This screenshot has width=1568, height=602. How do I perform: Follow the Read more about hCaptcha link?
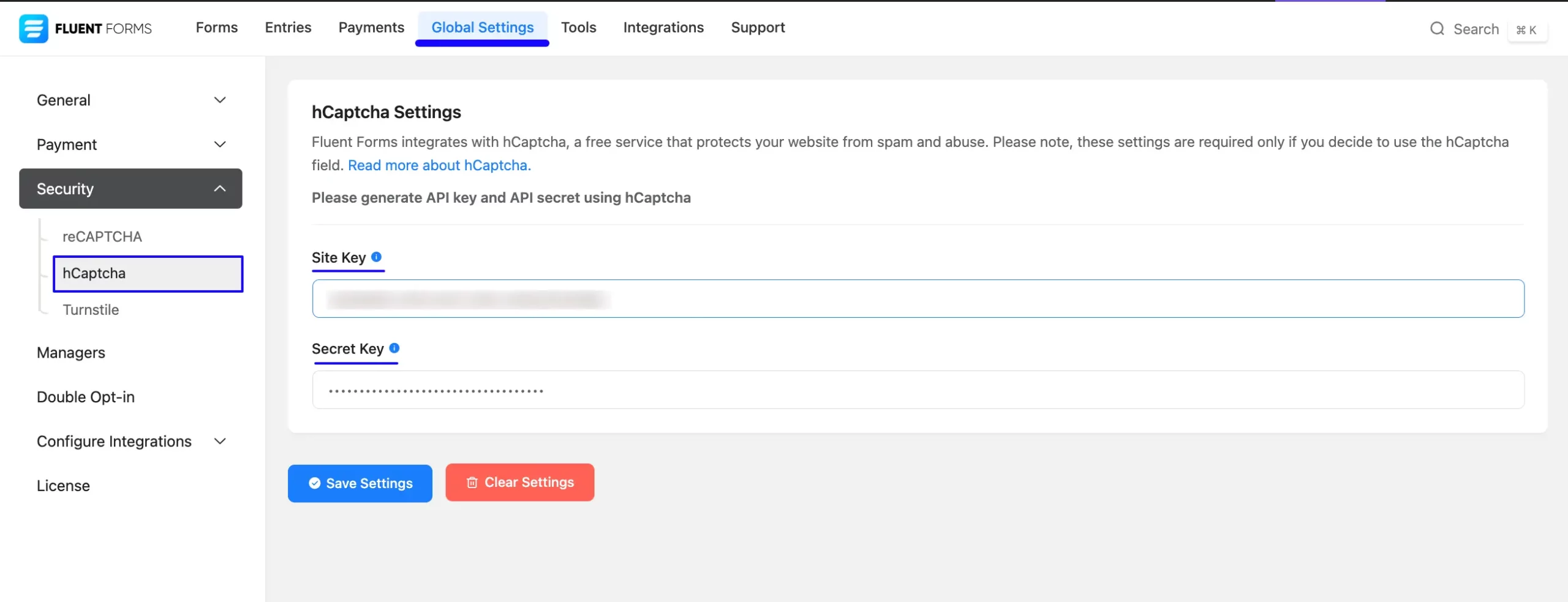point(439,165)
